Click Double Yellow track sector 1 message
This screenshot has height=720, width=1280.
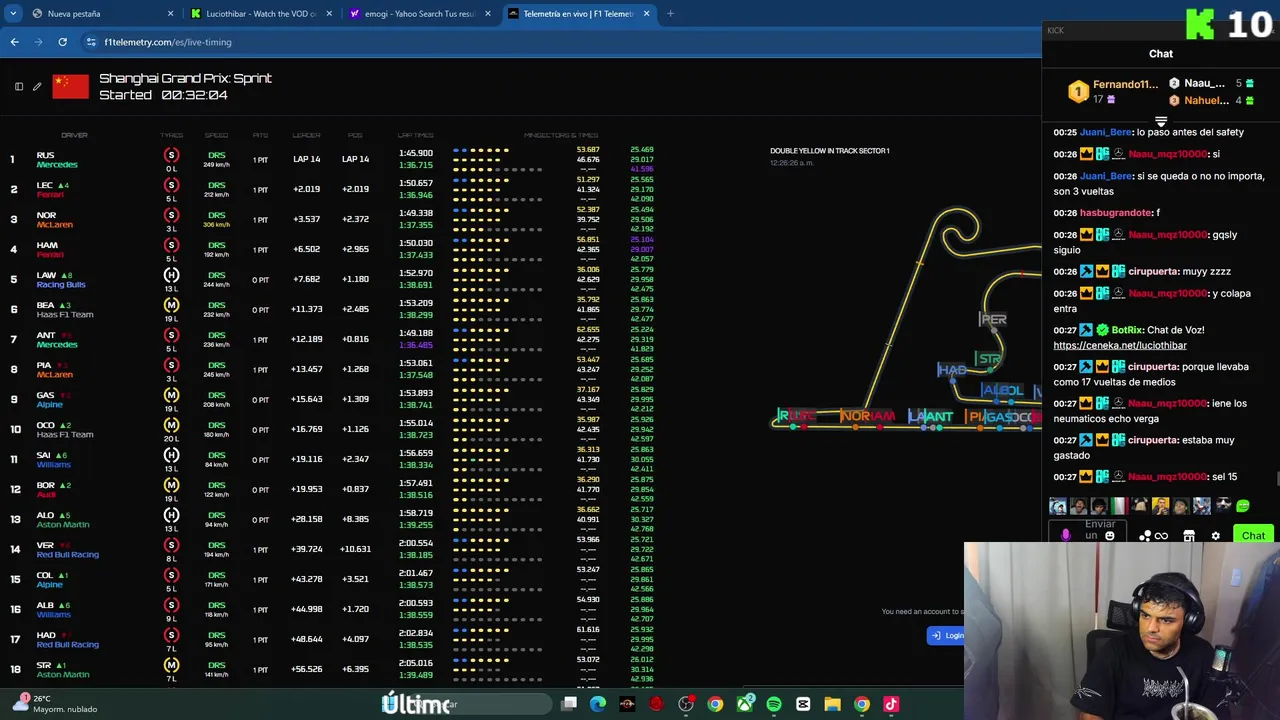coord(829,151)
